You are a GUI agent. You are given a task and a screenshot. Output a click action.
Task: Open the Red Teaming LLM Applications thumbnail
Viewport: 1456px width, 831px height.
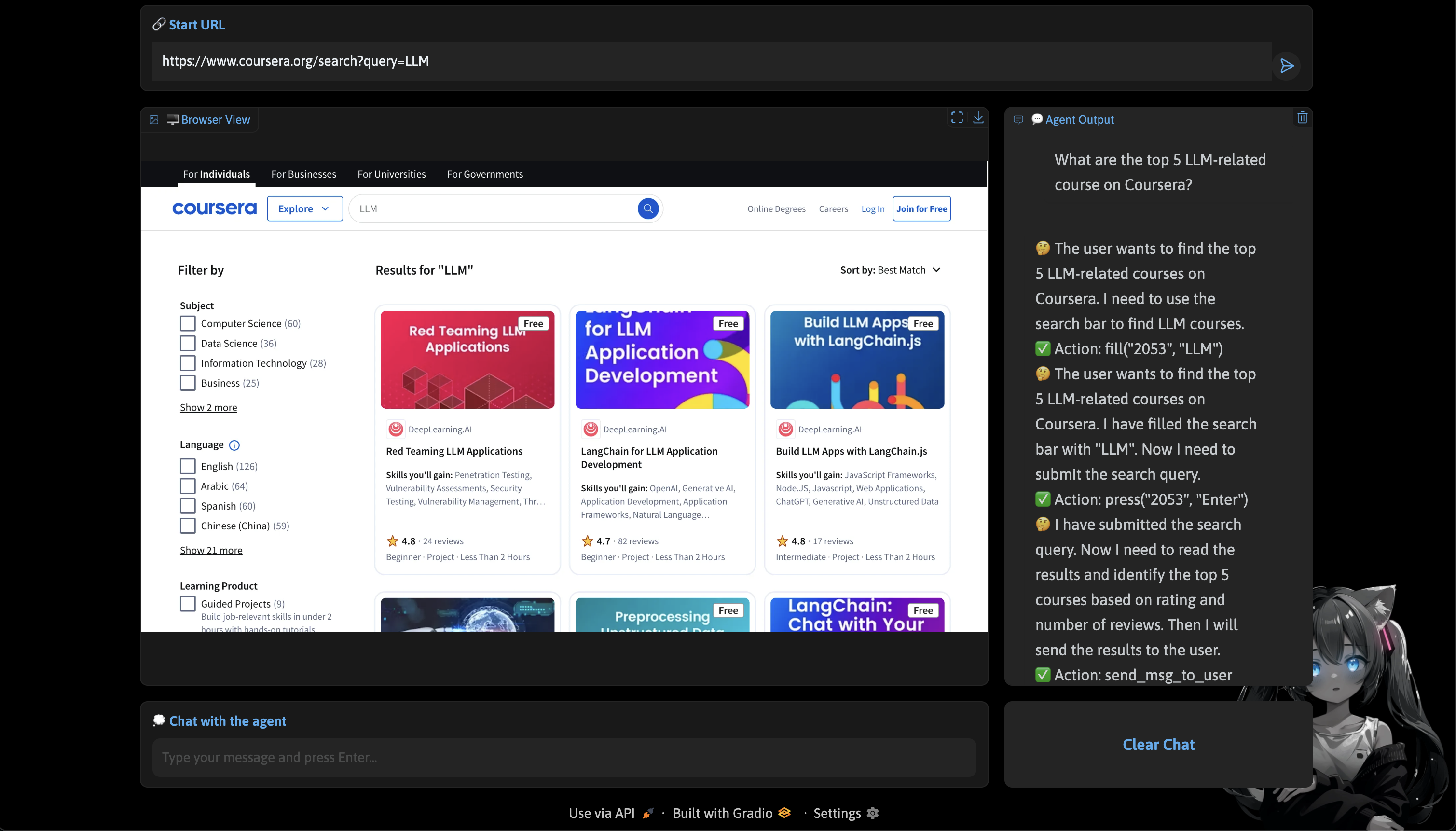tap(467, 360)
